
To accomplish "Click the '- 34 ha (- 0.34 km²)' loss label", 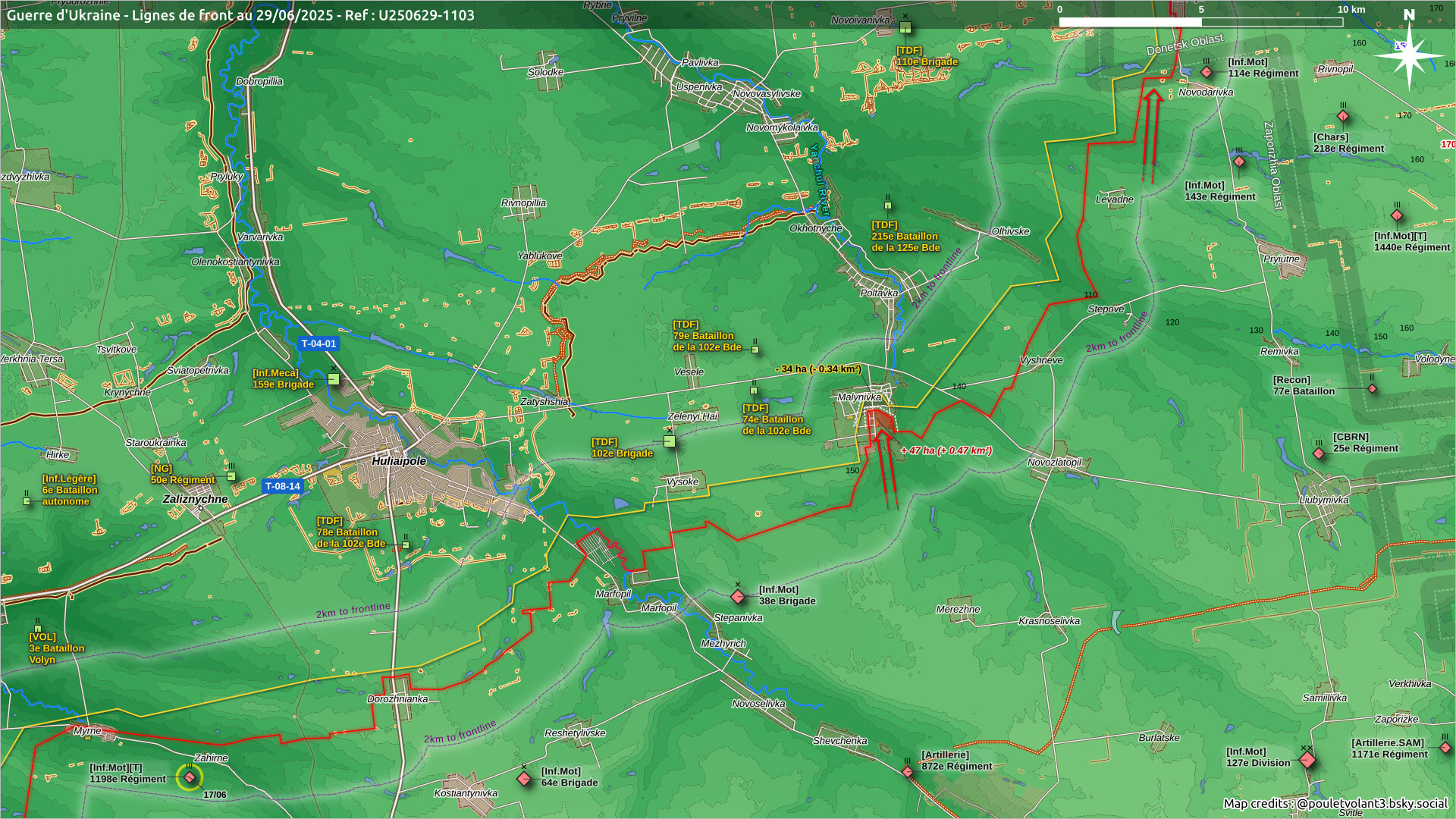I will 819,369.
